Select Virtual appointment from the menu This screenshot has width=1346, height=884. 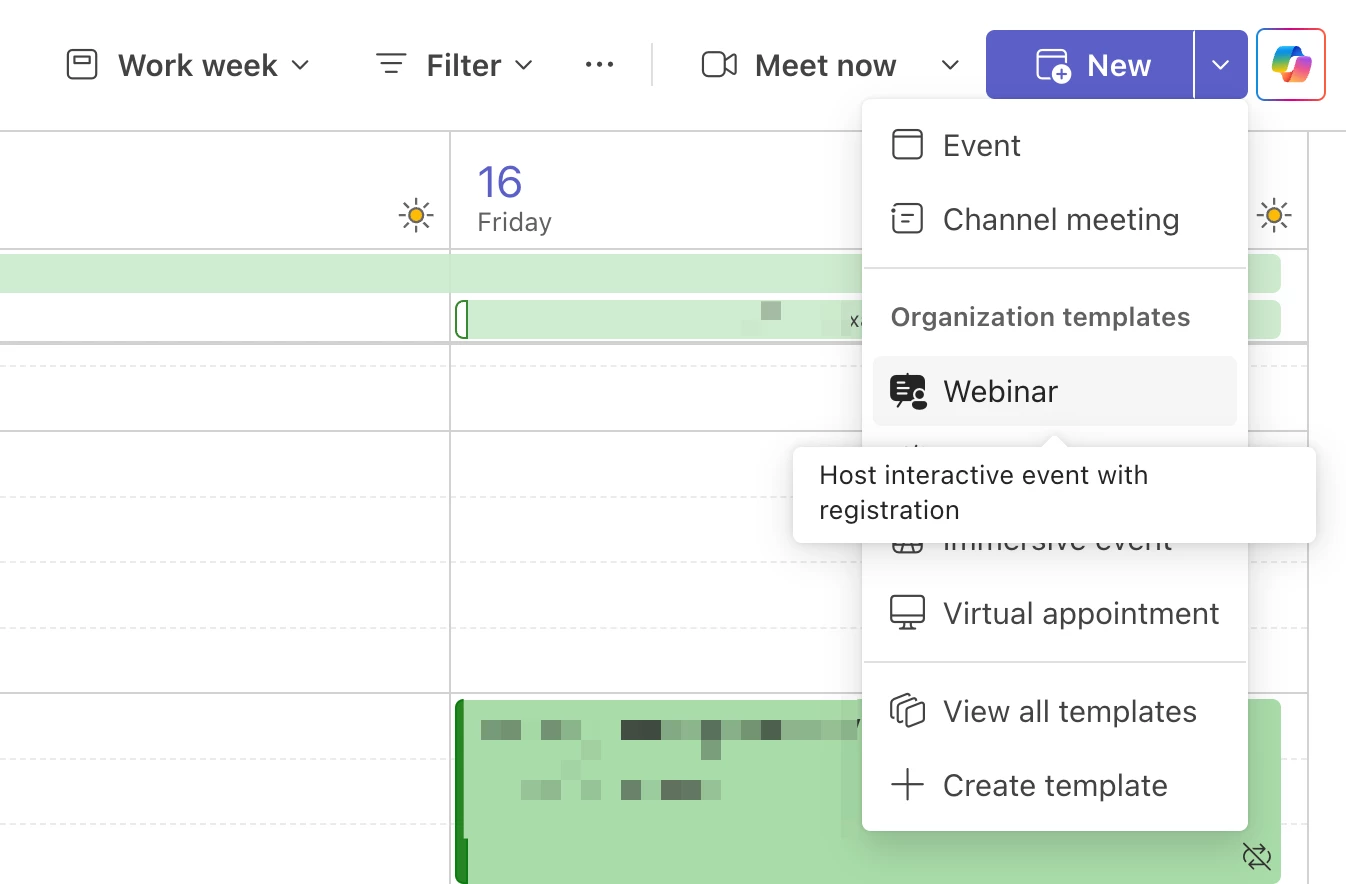pyautogui.click(x=1080, y=613)
